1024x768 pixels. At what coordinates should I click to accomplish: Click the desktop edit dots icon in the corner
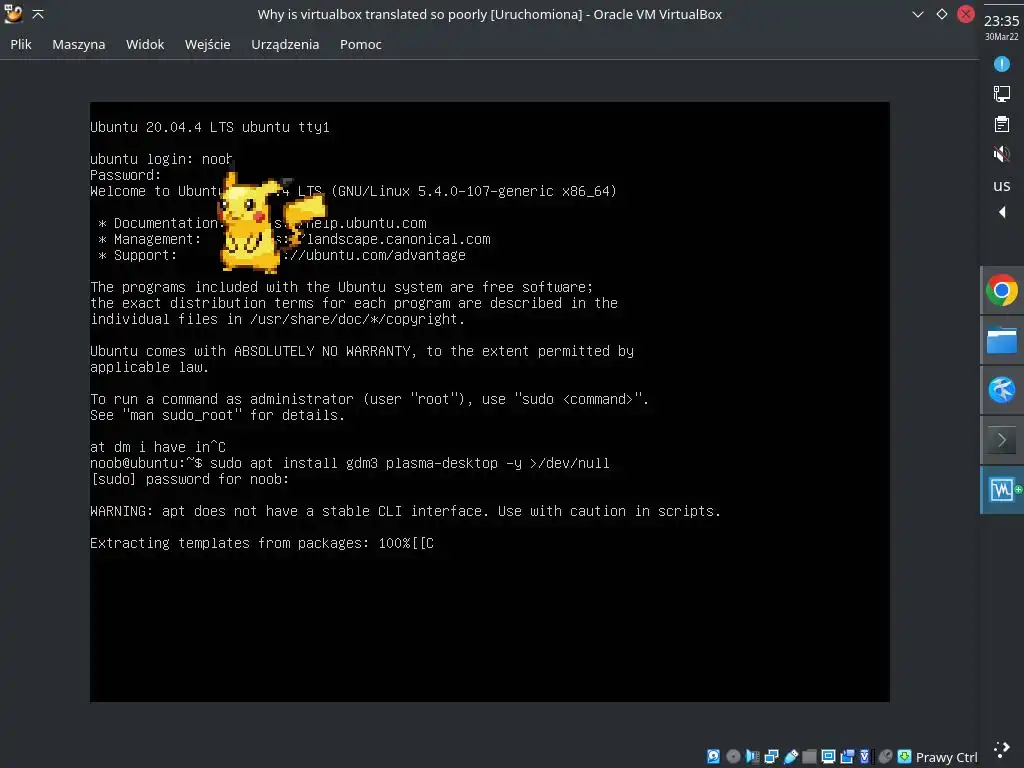pyautogui.click(x=1002, y=750)
